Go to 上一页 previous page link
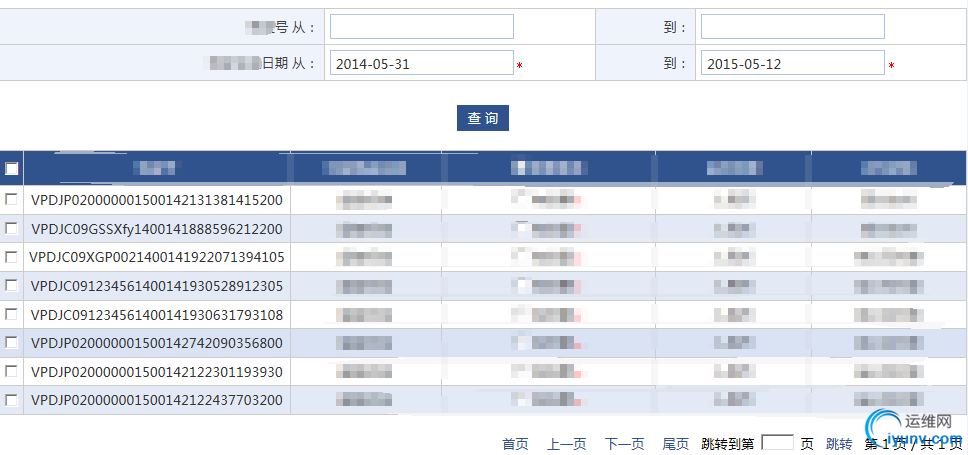The height and width of the screenshot is (455, 968). 567,444
